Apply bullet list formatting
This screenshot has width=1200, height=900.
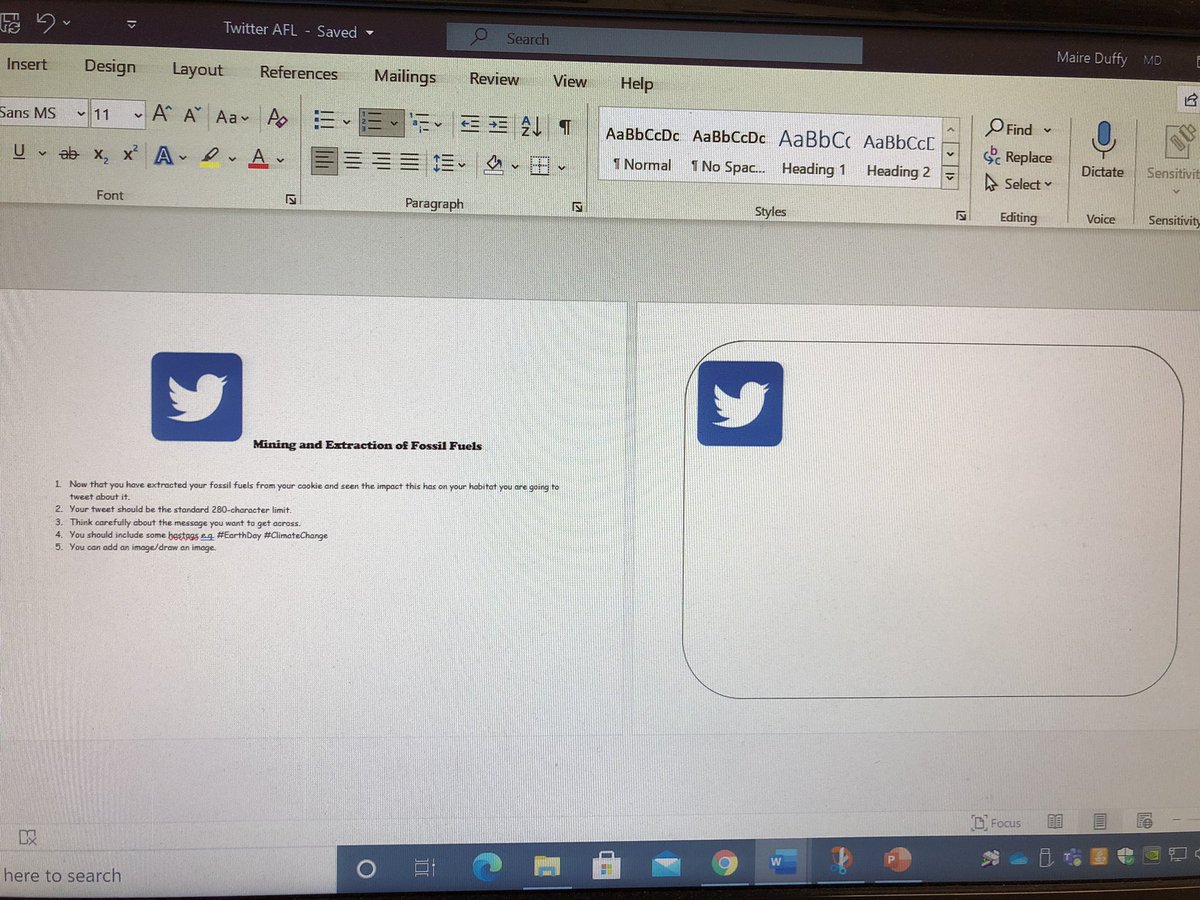click(x=324, y=120)
